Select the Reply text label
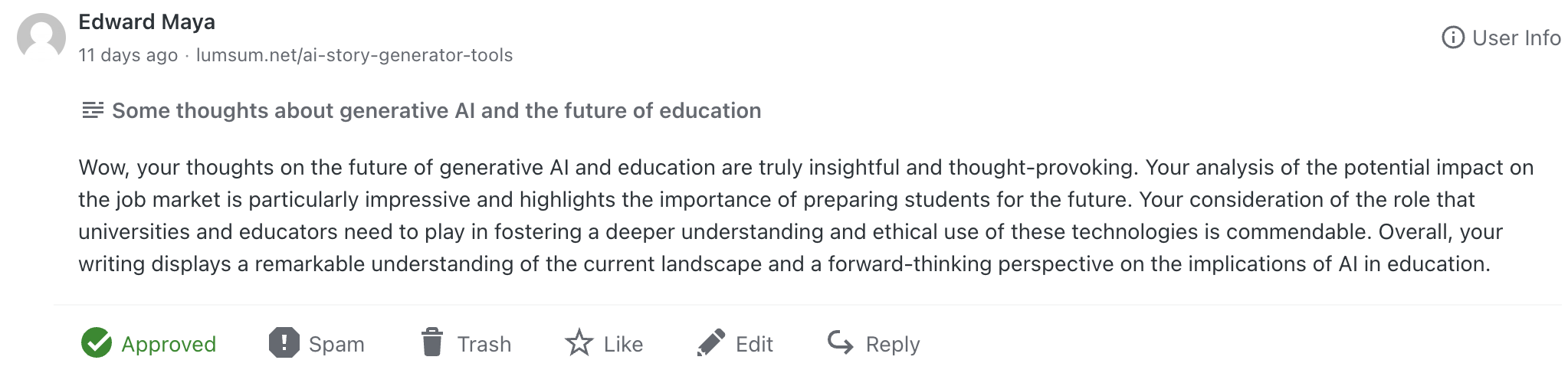1568x383 pixels. (893, 345)
